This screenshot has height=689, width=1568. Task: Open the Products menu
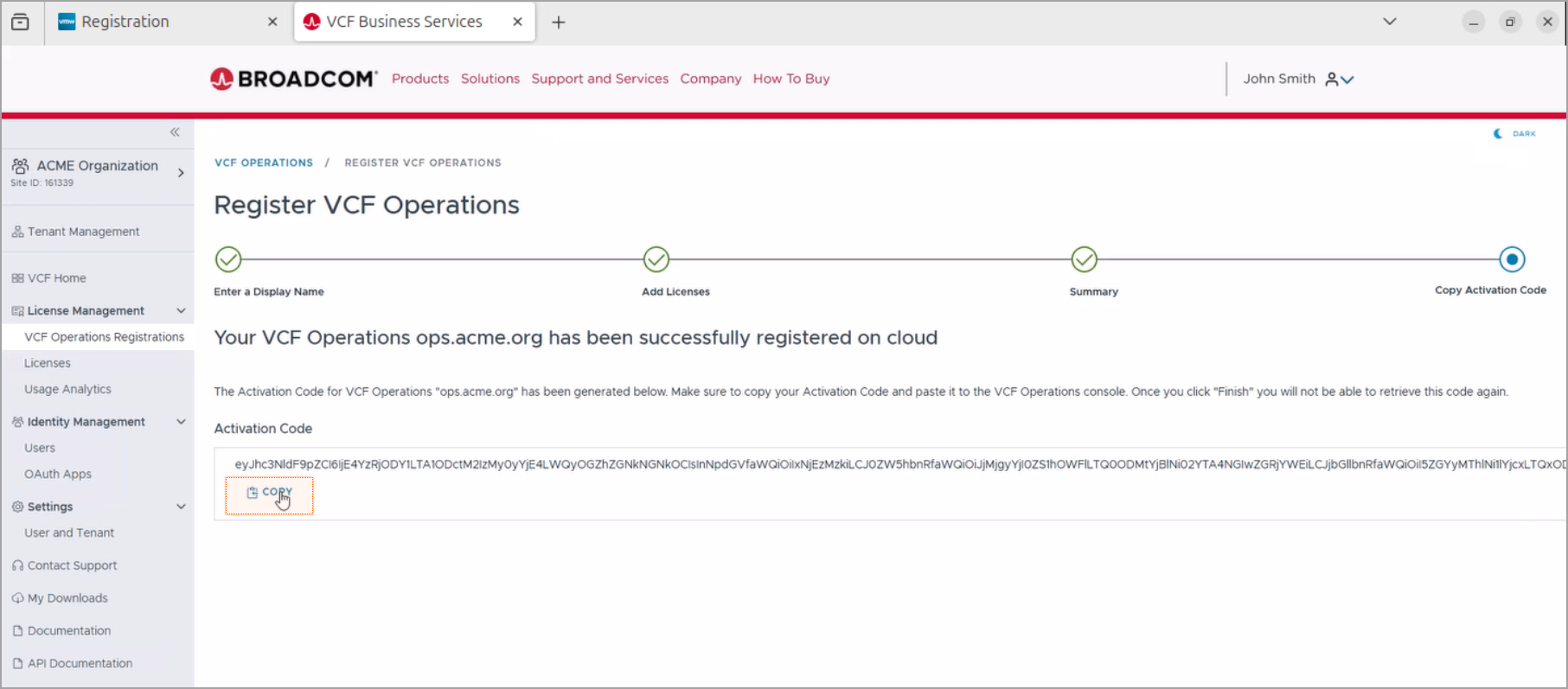tap(420, 79)
